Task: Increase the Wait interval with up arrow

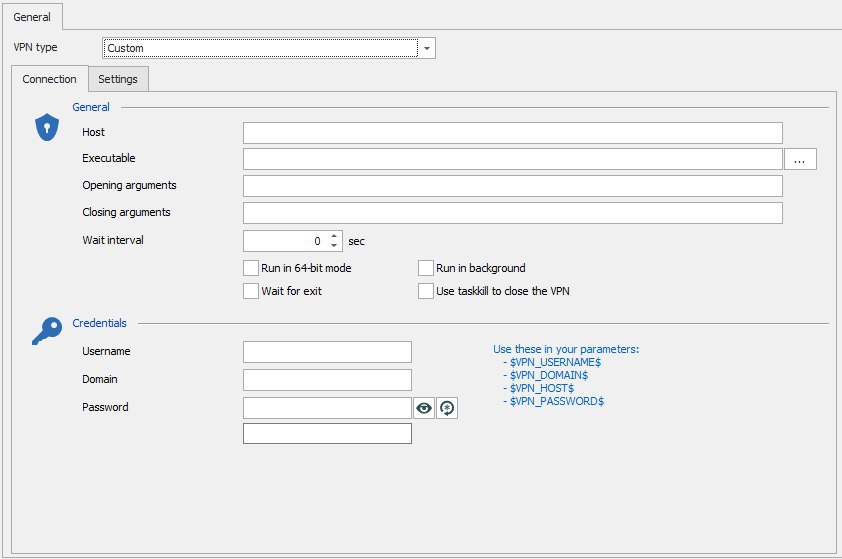Action: pyautogui.click(x=334, y=236)
